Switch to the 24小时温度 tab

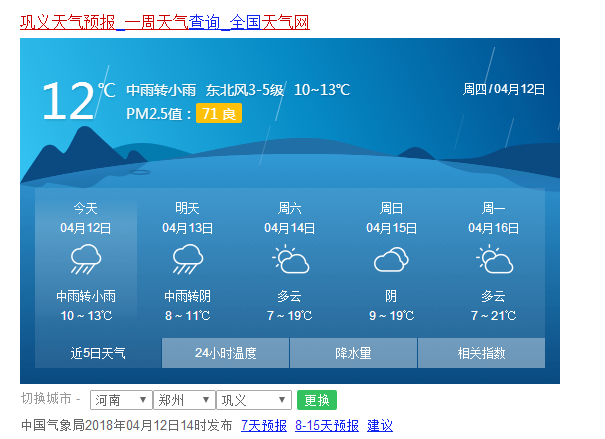[x=226, y=353]
